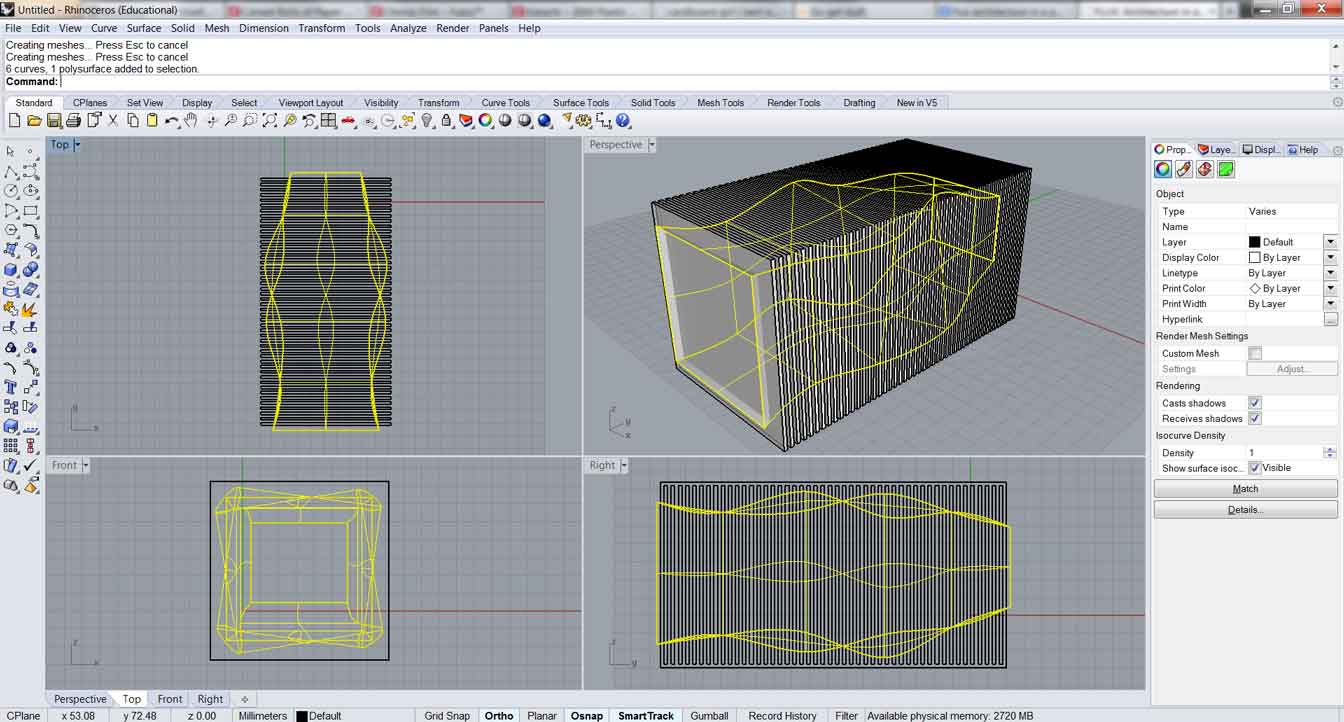Open the Linetype dropdown arrow

[x=1330, y=273]
